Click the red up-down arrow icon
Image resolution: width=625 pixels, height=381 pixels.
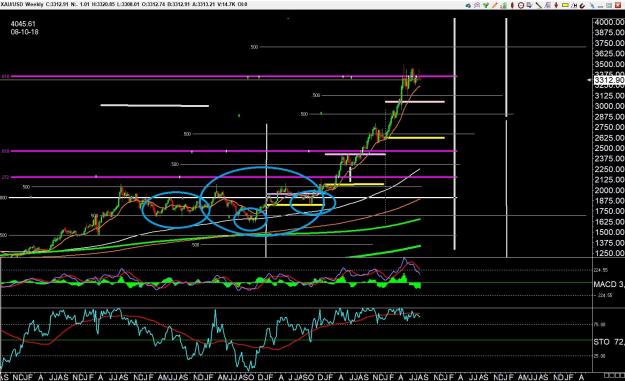pyautogui.click(x=556, y=5)
